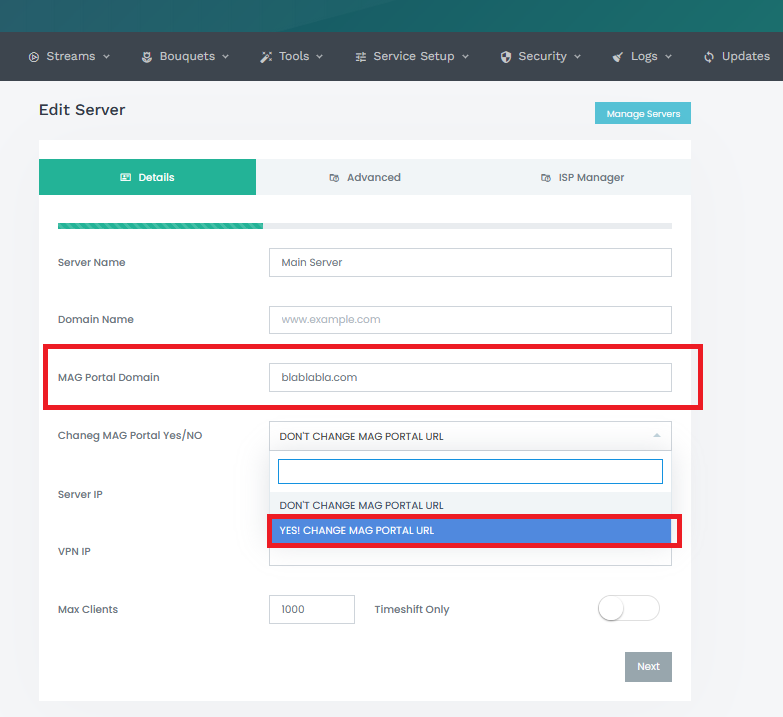
Task: Click the Service Setup sliders icon
Action: click(361, 57)
